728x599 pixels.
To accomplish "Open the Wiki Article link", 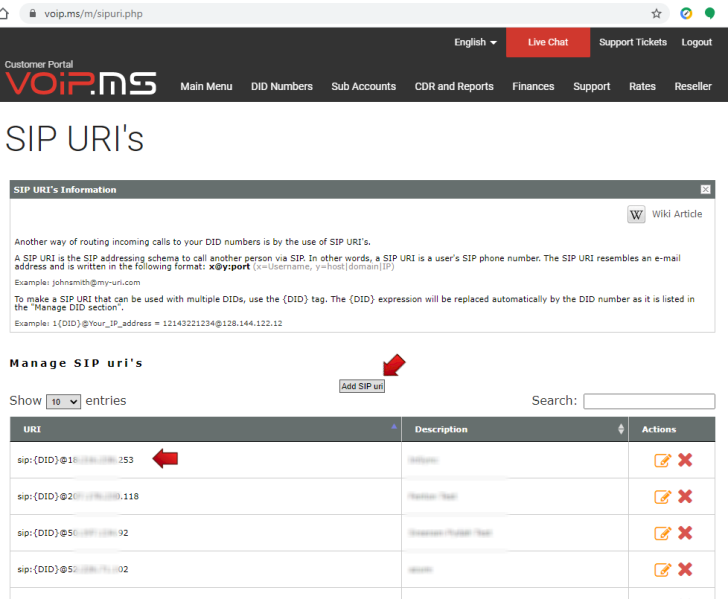I will pyautogui.click(x=677, y=214).
